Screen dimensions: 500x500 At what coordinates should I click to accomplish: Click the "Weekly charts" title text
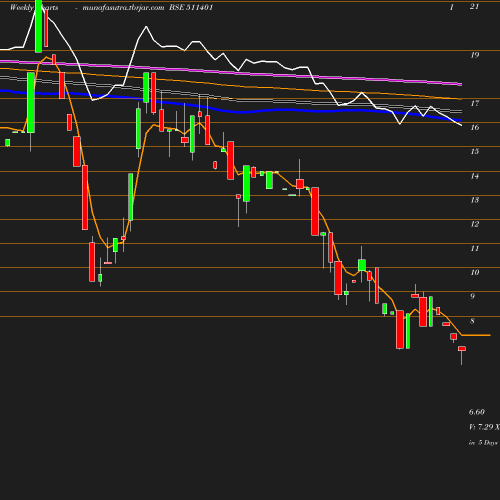coord(34,7)
